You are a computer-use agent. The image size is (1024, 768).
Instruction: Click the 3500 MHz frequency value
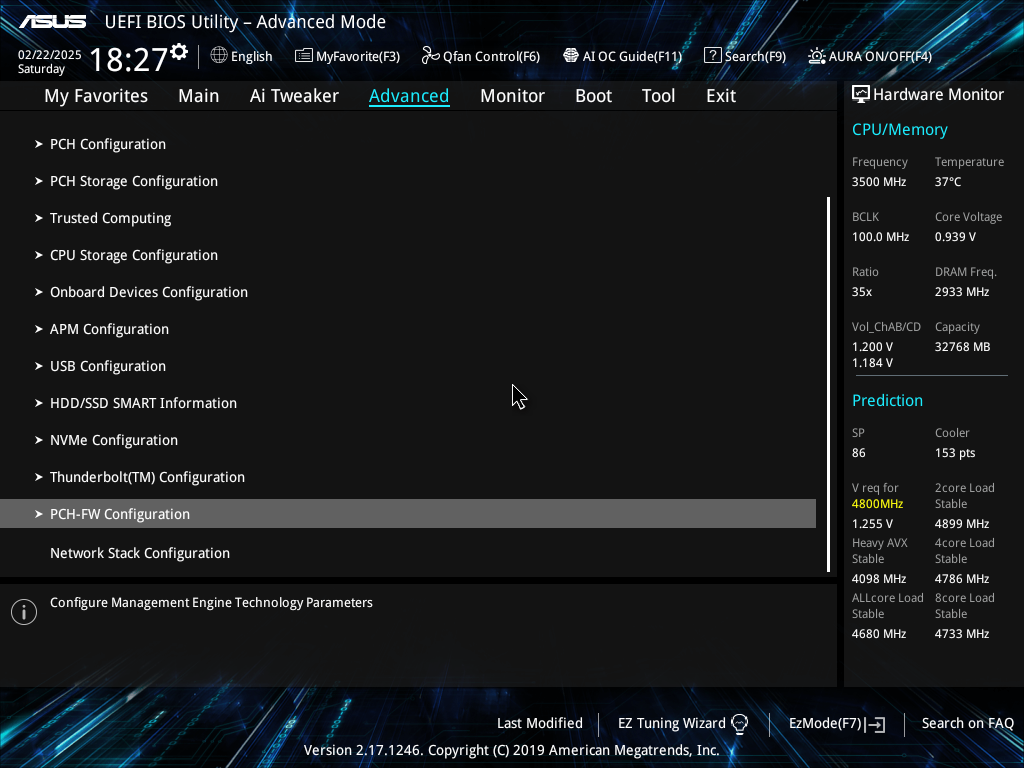879,182
